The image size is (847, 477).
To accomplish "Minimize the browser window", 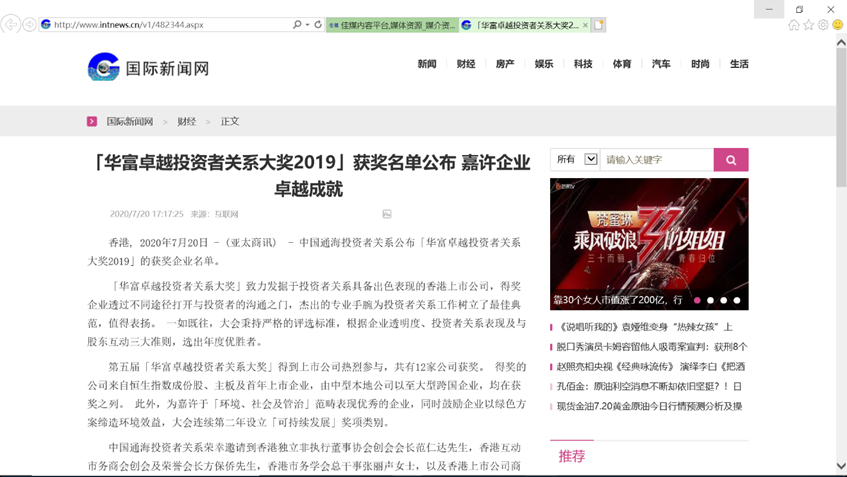I will pos(769,9).
